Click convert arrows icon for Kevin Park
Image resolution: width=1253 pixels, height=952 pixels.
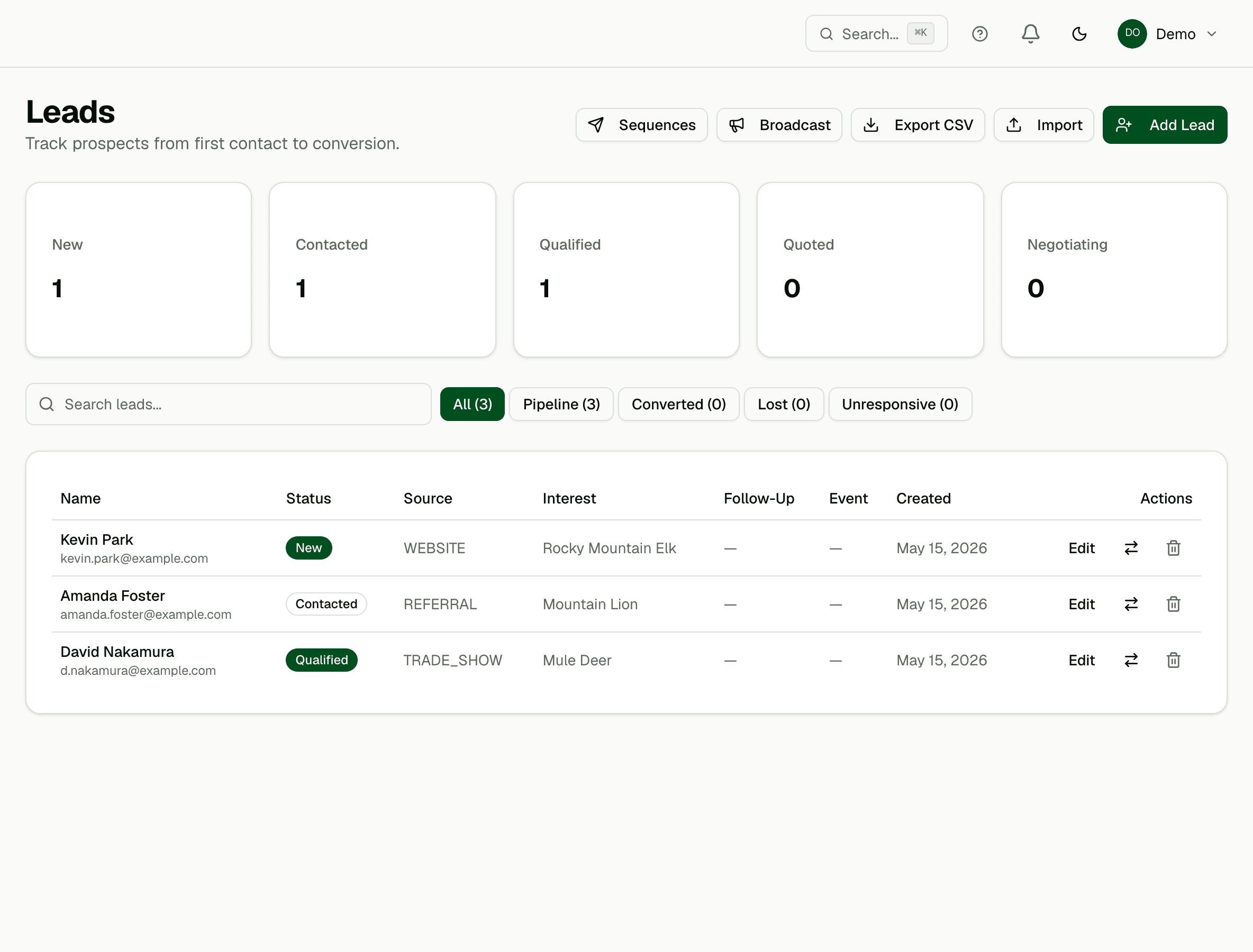coord(1131,548)
